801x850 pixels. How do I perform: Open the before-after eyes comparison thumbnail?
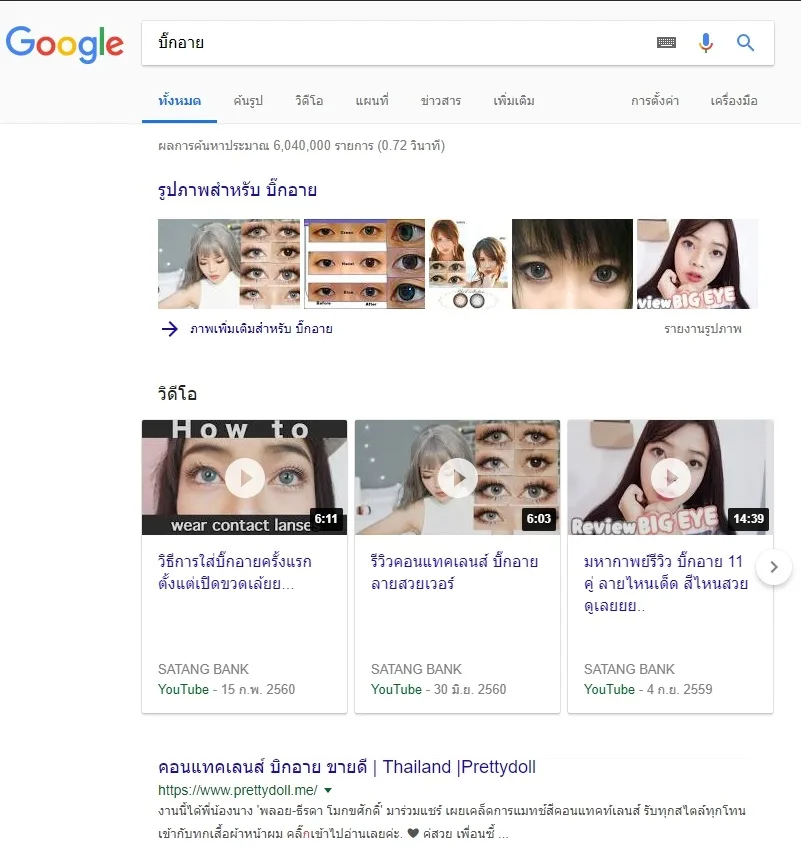click(x=364, y=264)
